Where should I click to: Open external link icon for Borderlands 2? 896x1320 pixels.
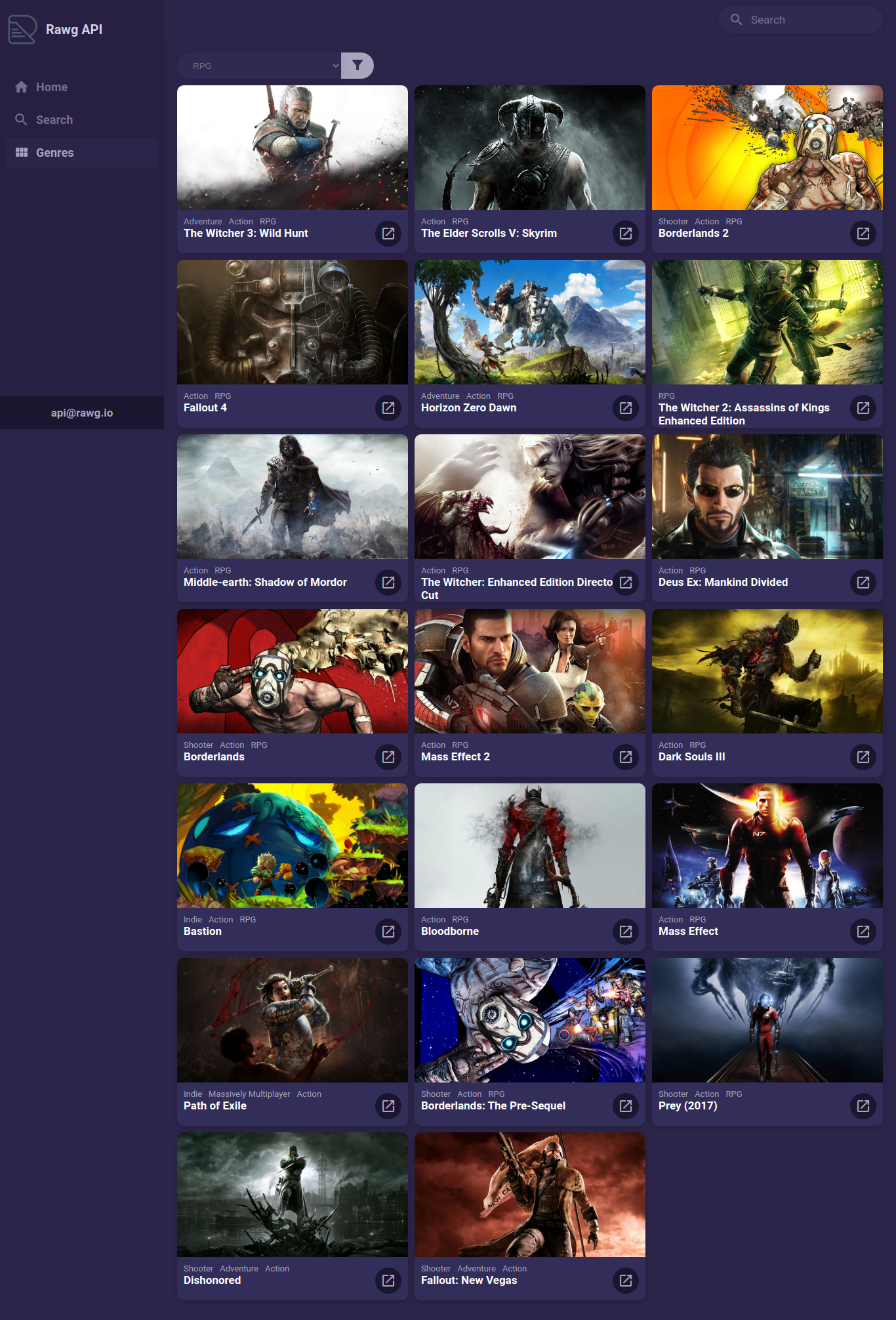(863, 234)
